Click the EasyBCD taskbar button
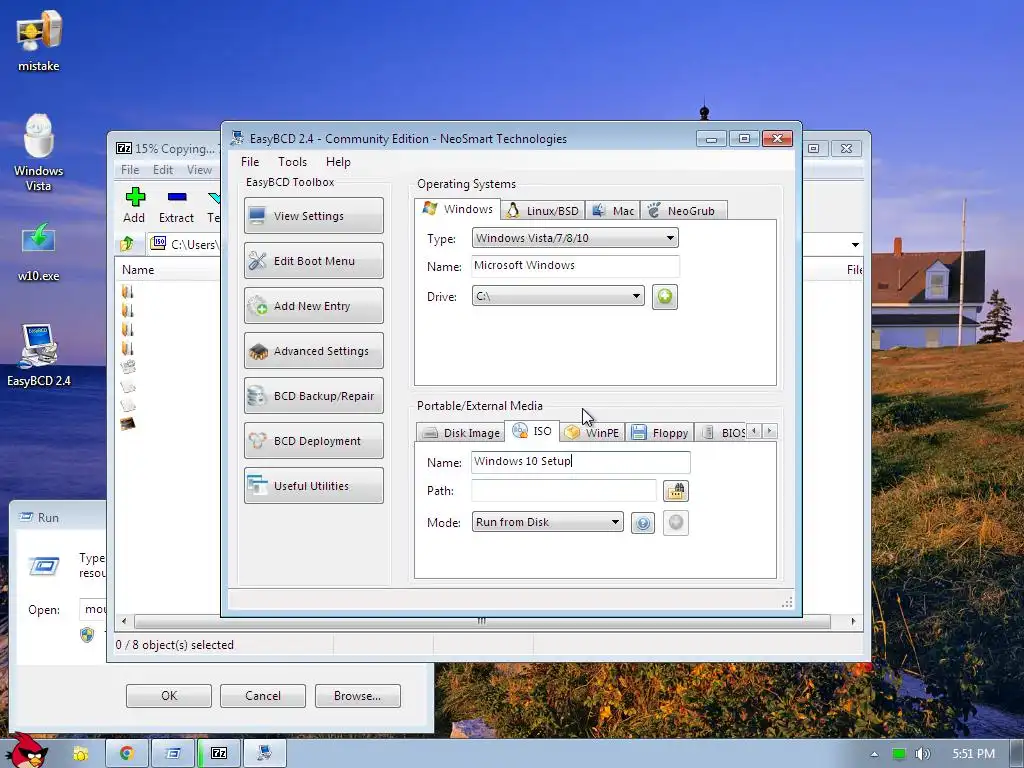The height and width of the screenshot is (768, 1024). tap(264, 754)
